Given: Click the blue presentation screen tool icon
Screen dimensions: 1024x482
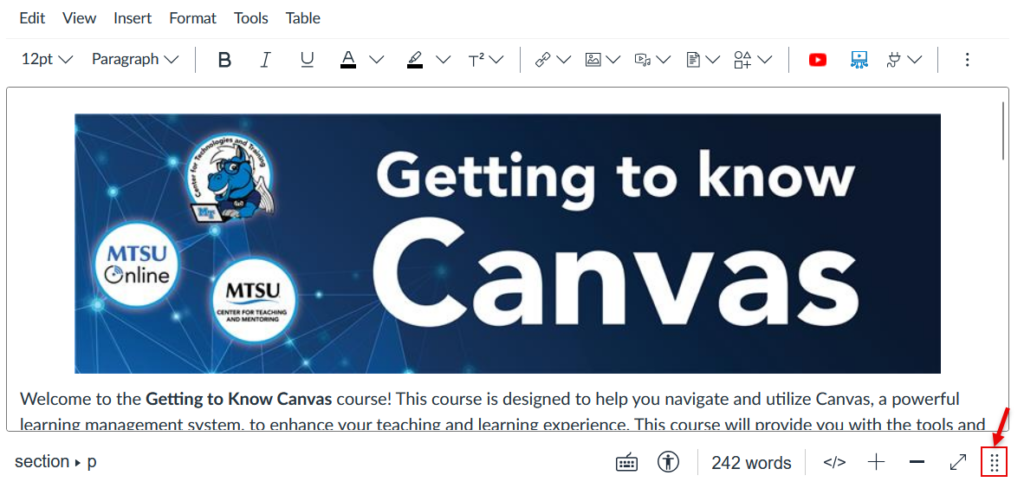Looking at the screenshot, I should [x=859, y=60].
